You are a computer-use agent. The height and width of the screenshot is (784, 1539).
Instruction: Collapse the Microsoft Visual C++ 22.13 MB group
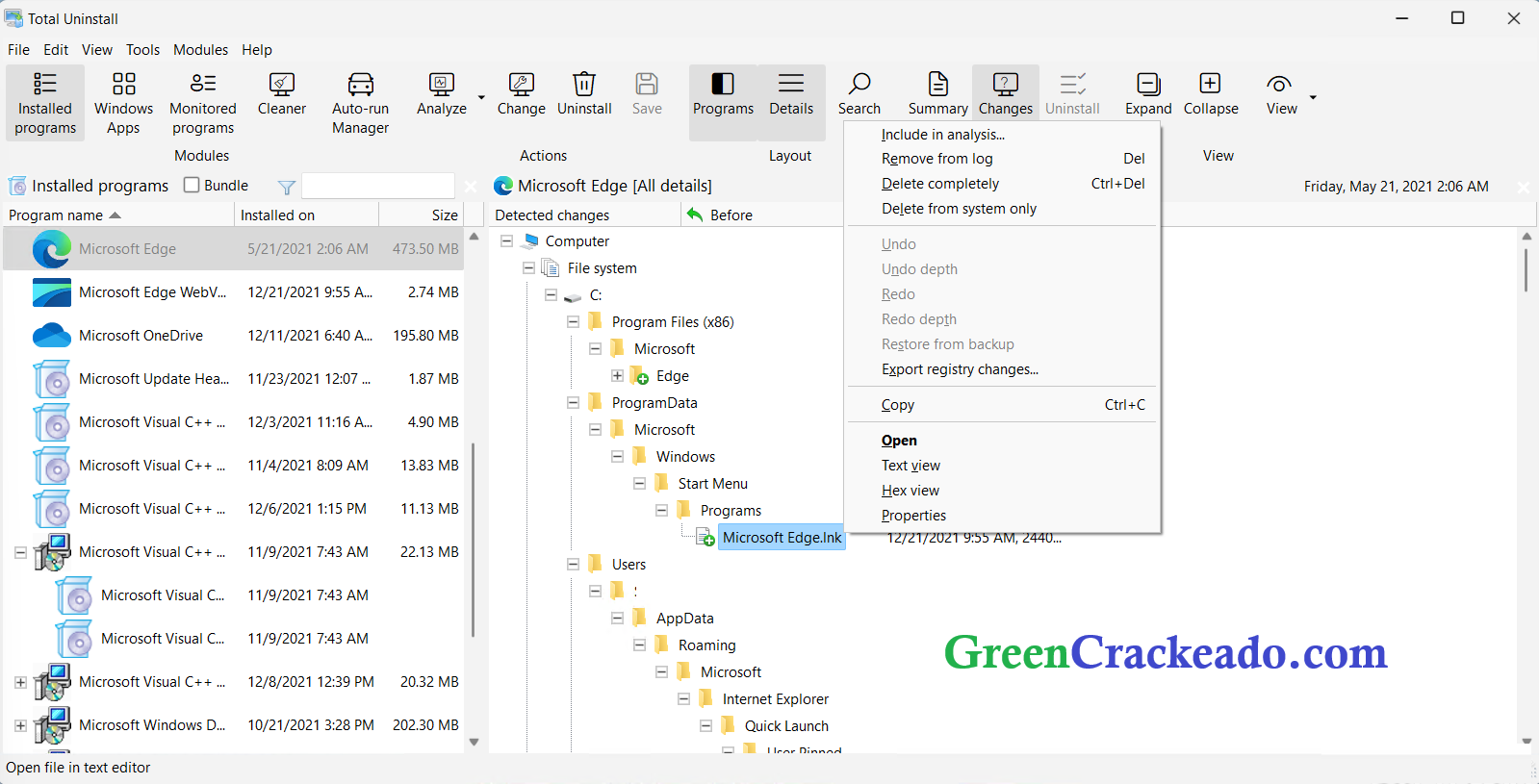click(20, 552)
